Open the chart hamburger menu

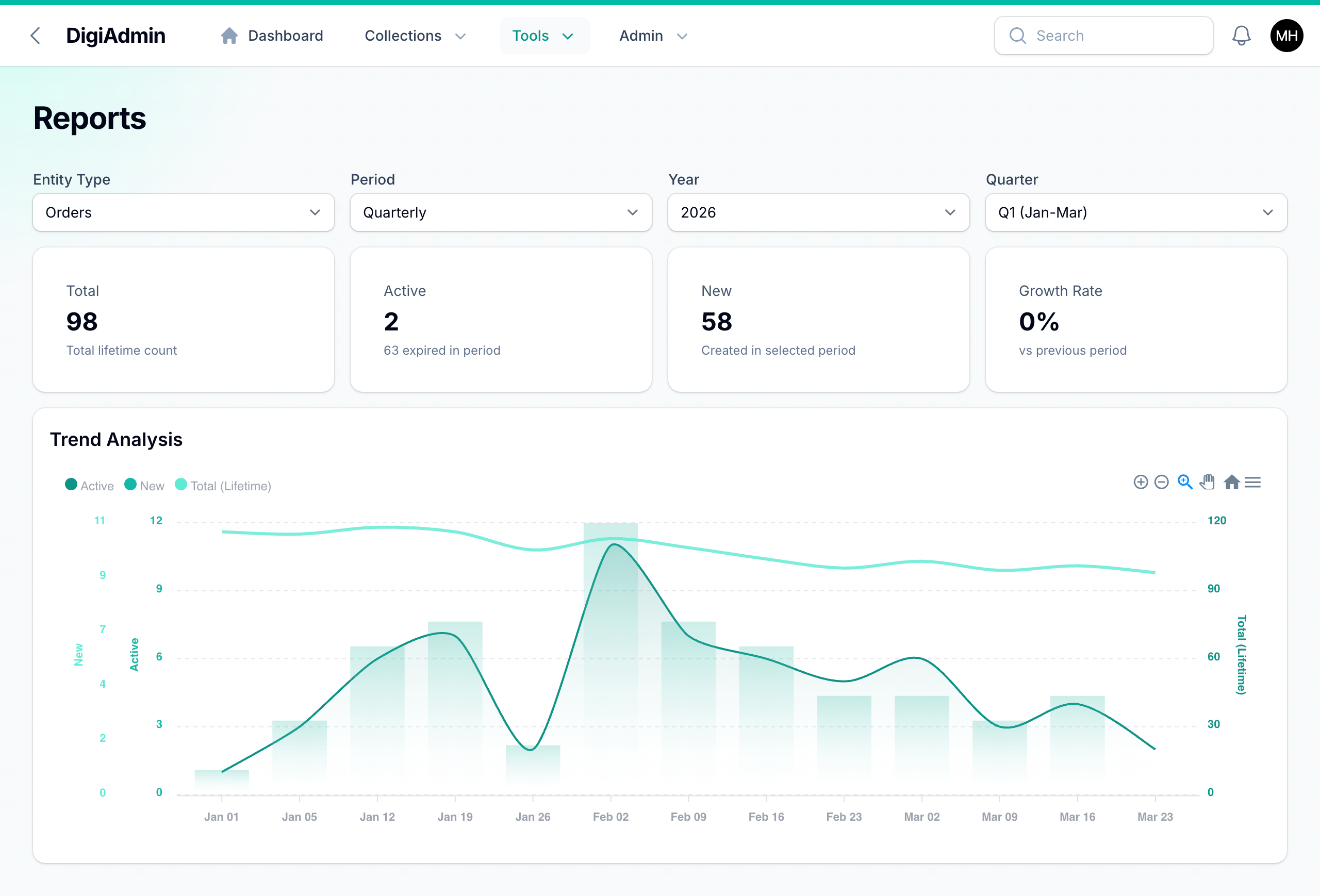(1253, 482)
